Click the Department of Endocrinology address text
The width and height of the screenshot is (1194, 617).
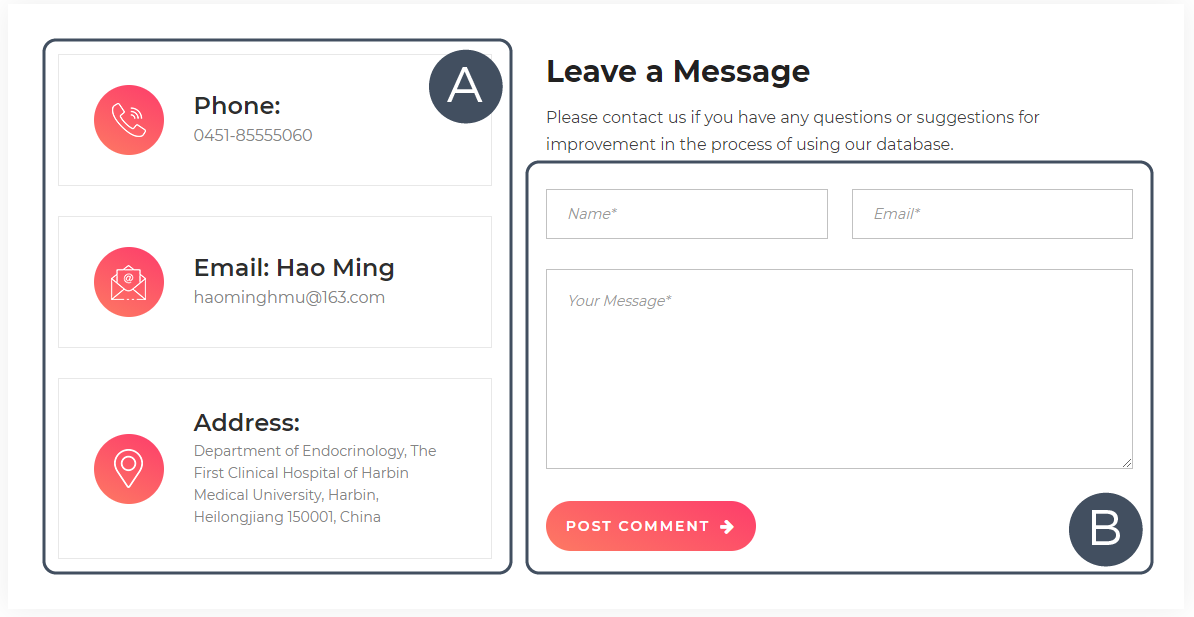pos(315,484)
